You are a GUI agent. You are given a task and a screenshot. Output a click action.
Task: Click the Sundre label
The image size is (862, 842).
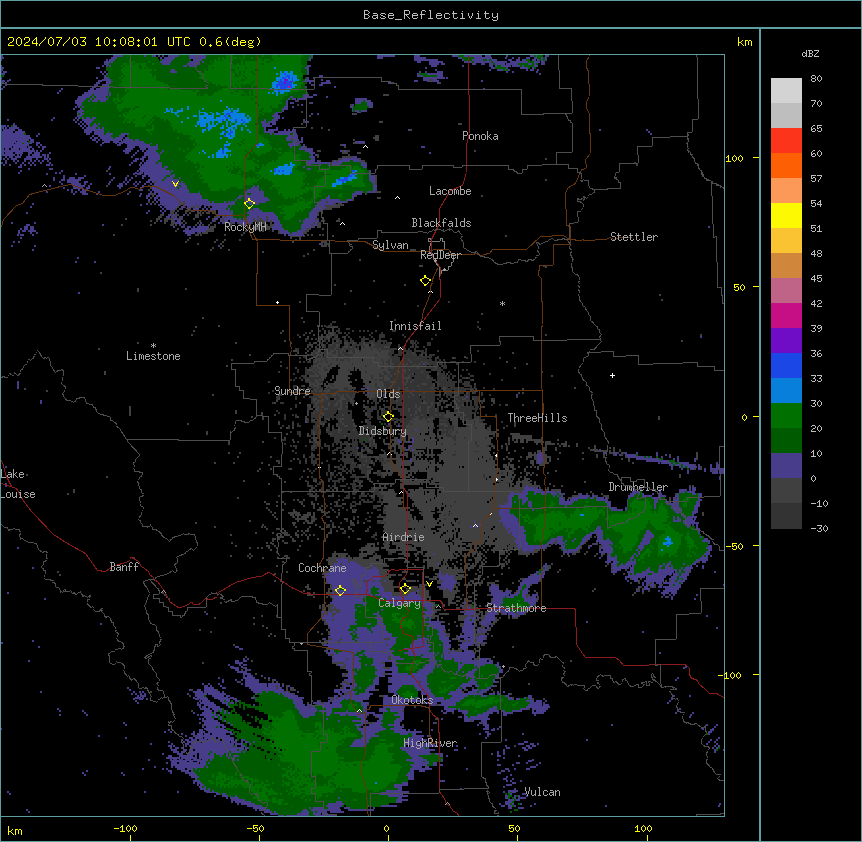point(292,391)
